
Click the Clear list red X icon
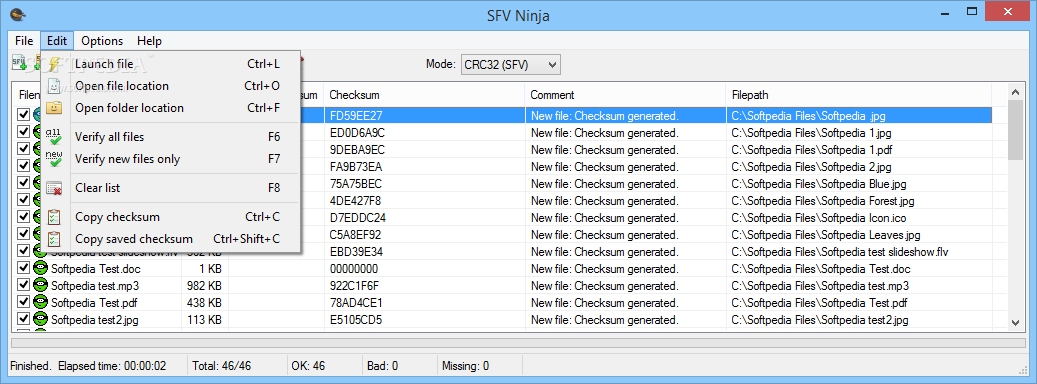tap(54, 188)
